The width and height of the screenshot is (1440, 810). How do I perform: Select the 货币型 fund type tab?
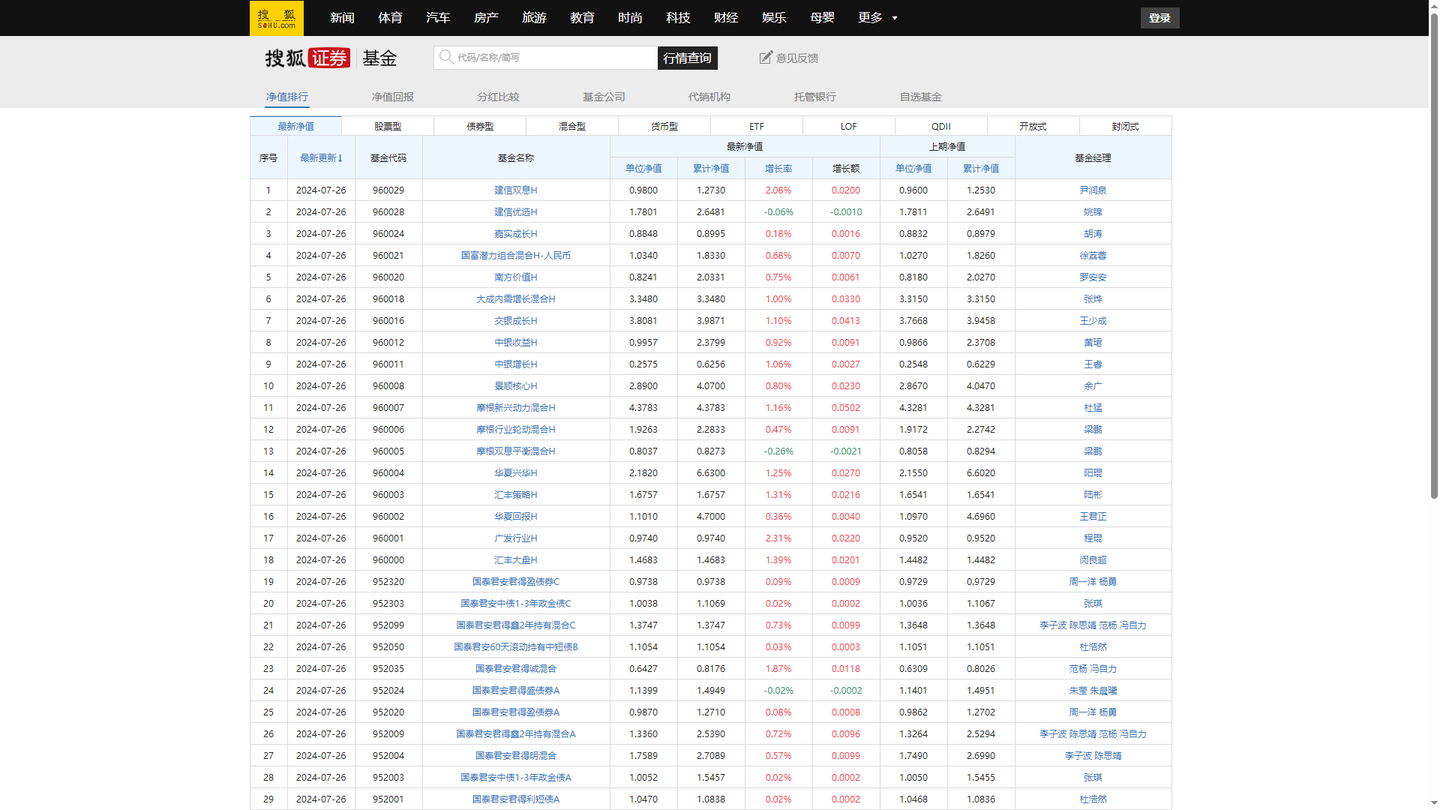pos(664,126)
